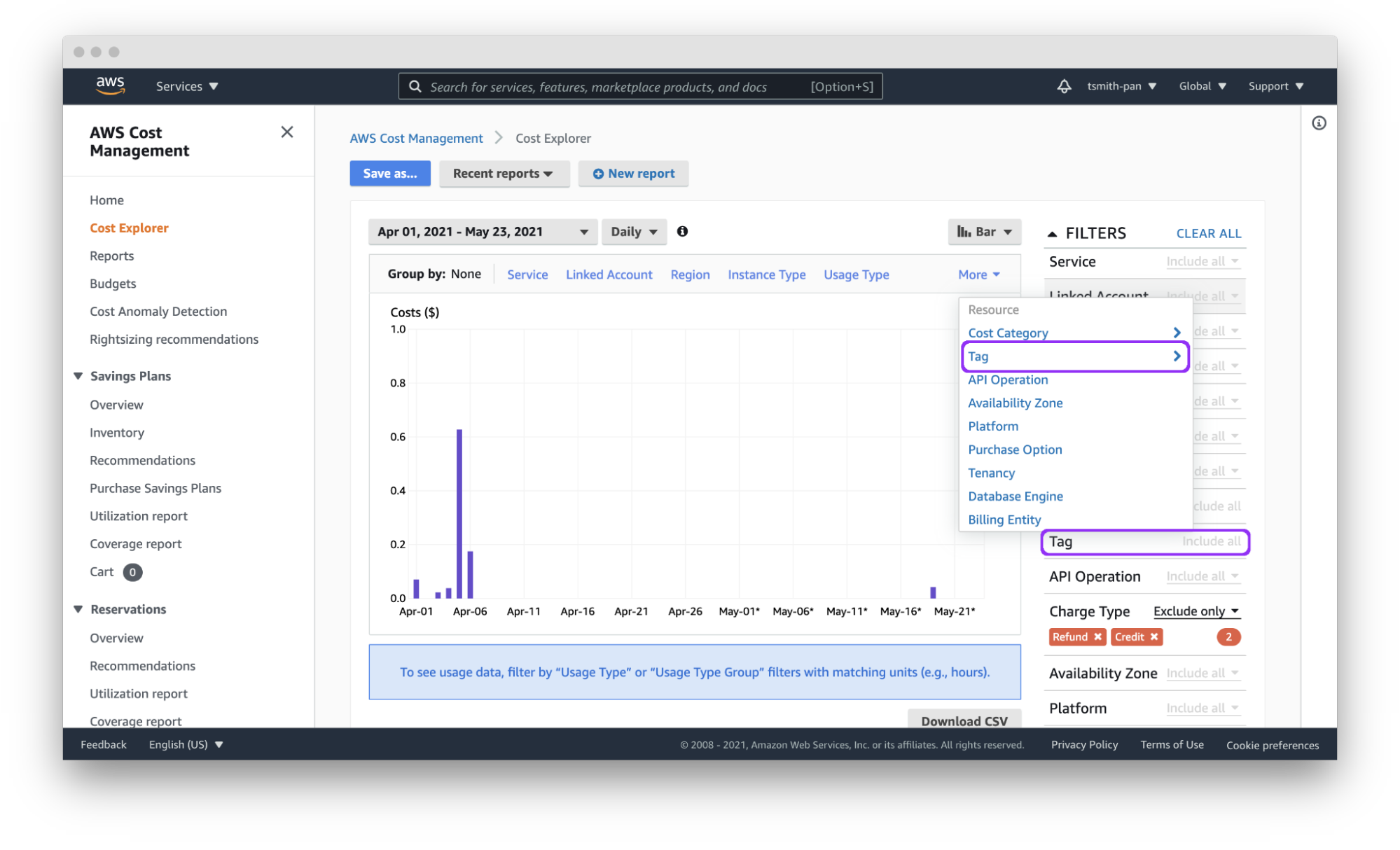
Task: Group by Region
Action: [690, 274]
